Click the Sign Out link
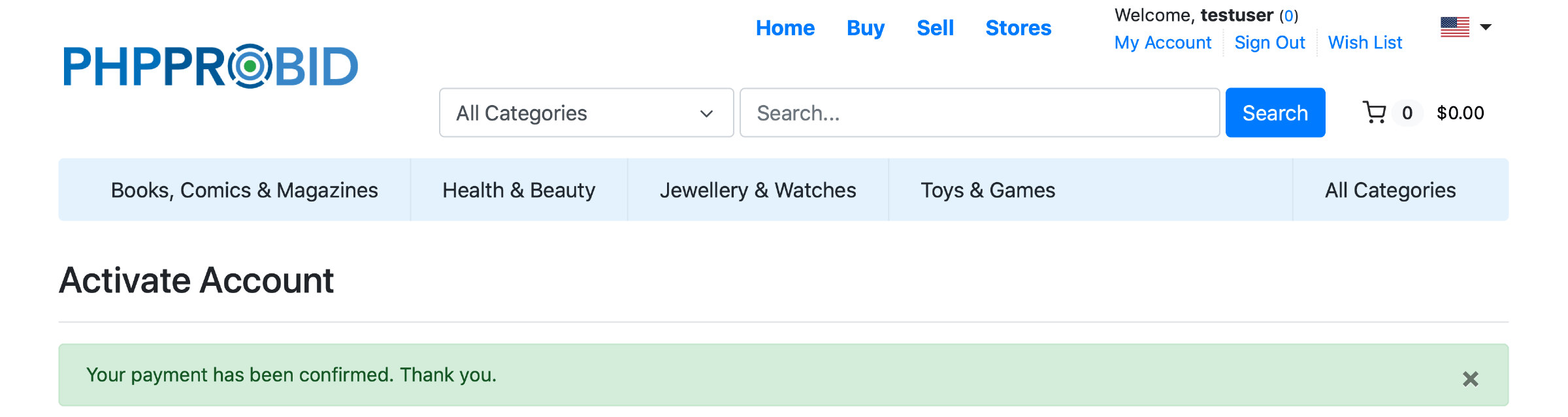 pos(1269,43)
